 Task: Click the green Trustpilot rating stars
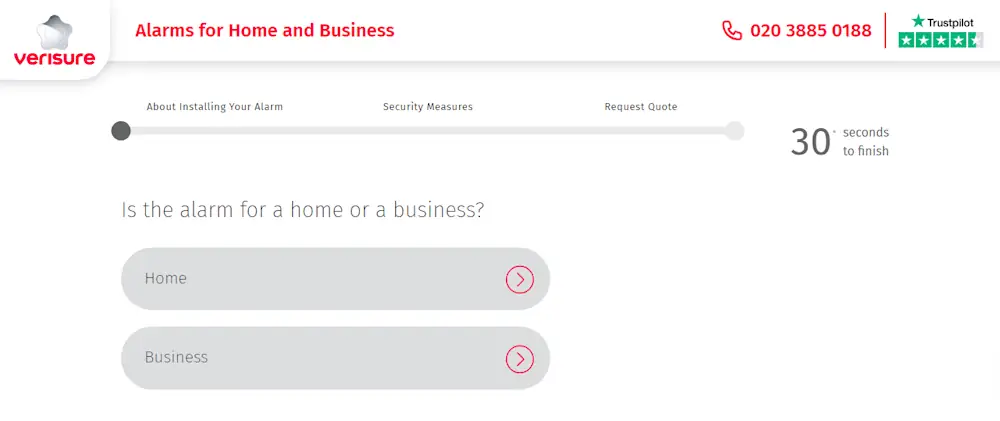(940, 40)
